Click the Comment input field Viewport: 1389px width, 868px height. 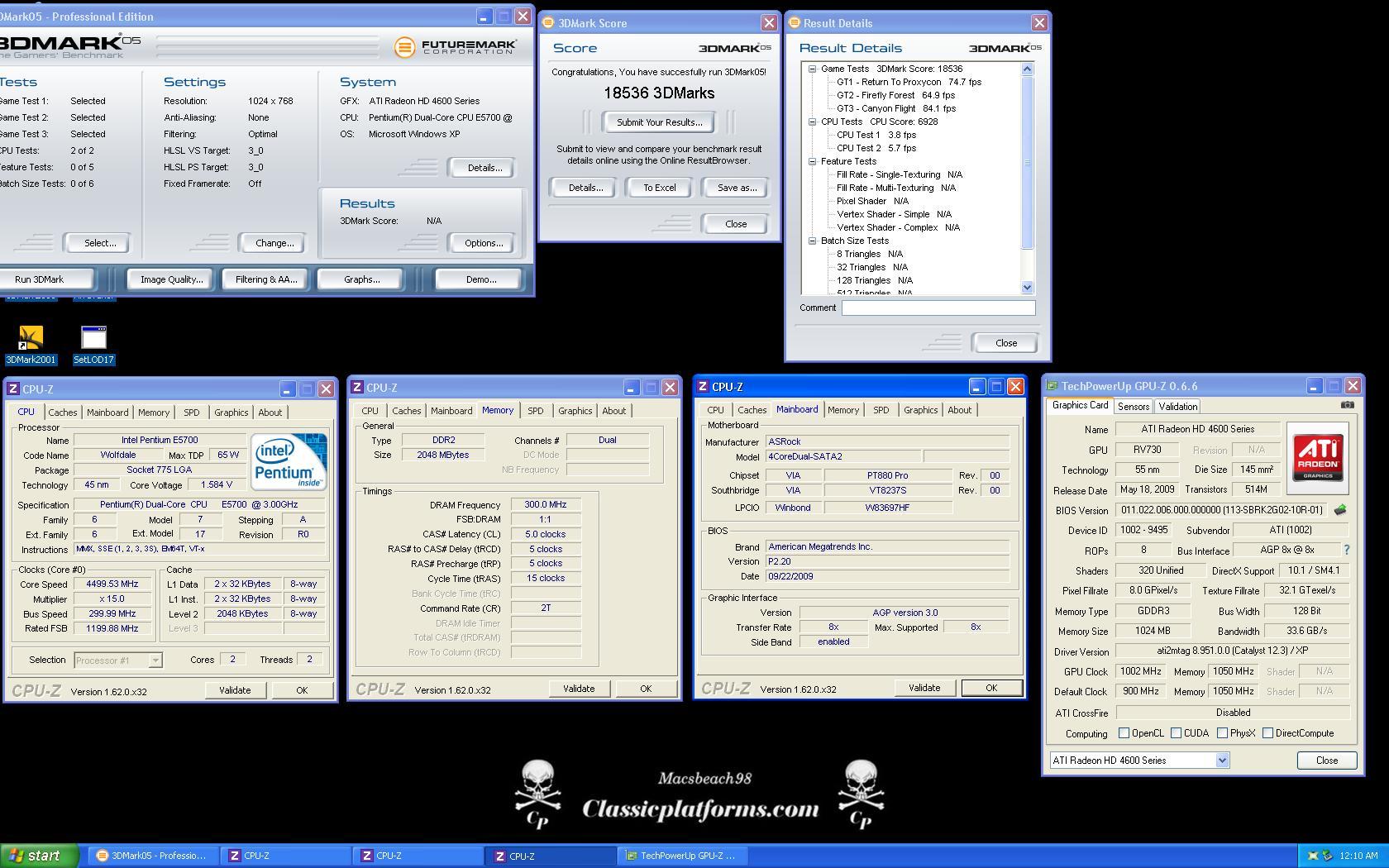(938, 308)
